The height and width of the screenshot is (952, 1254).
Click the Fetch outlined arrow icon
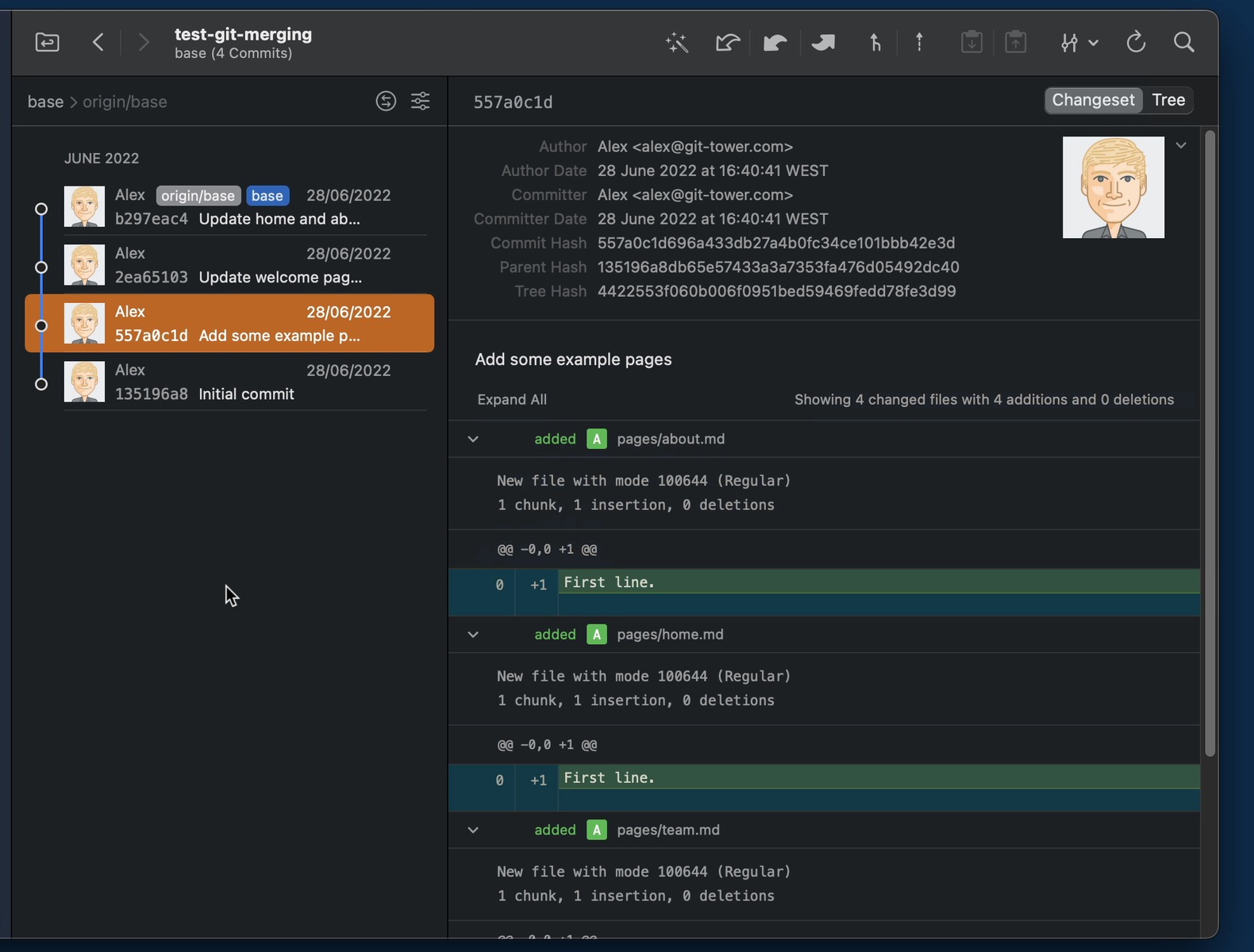point(727,43)
